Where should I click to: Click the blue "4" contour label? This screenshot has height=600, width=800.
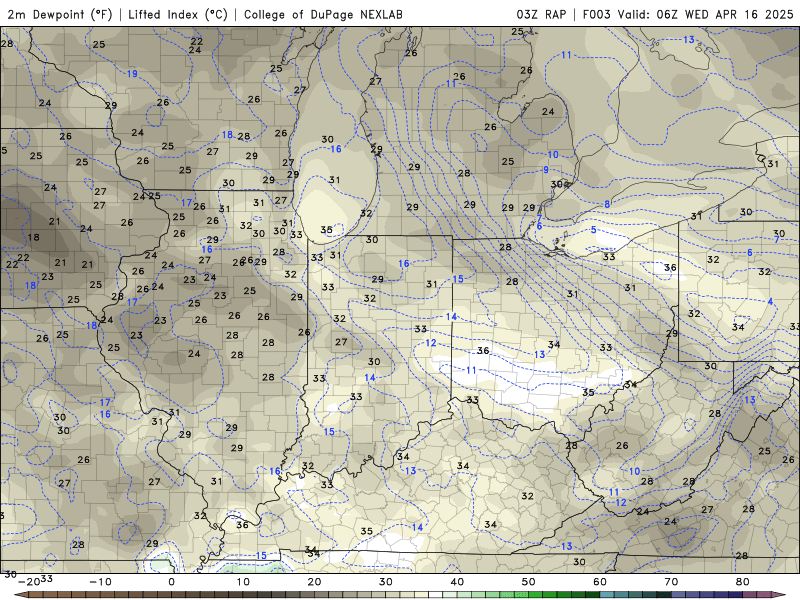(770, 302)
